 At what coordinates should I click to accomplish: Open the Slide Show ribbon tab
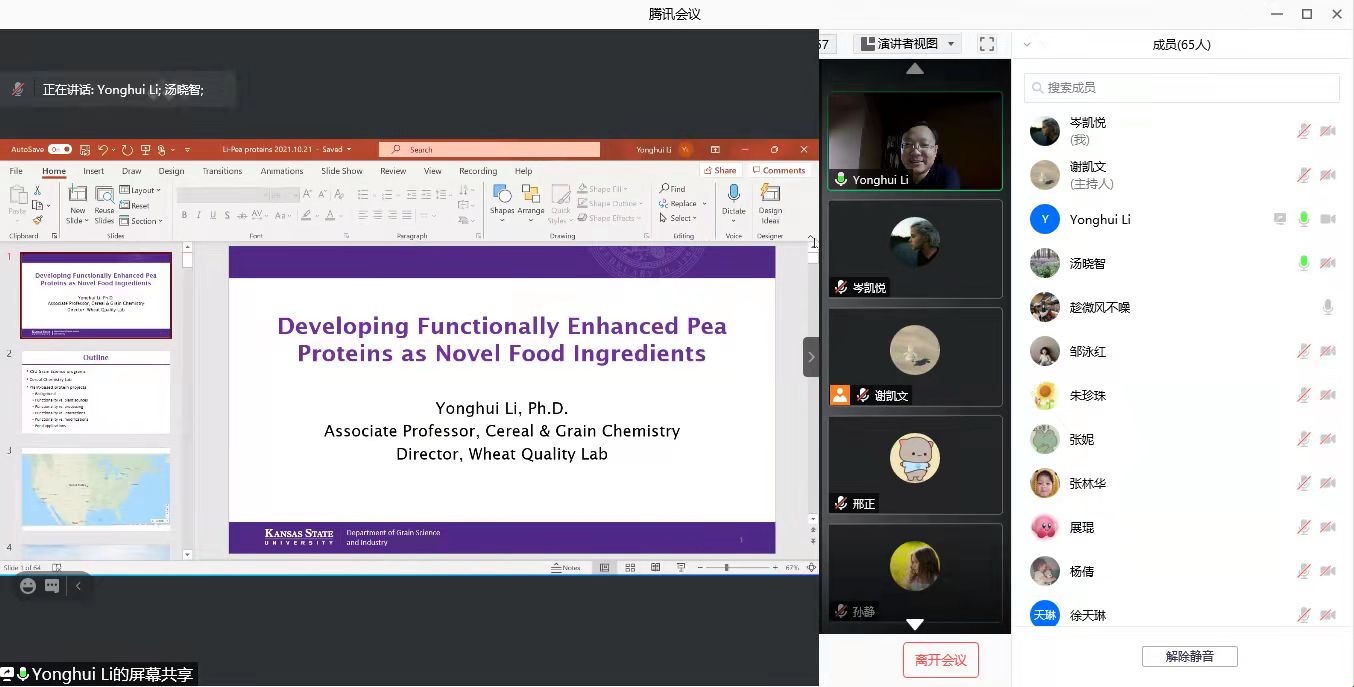point(342,171)
